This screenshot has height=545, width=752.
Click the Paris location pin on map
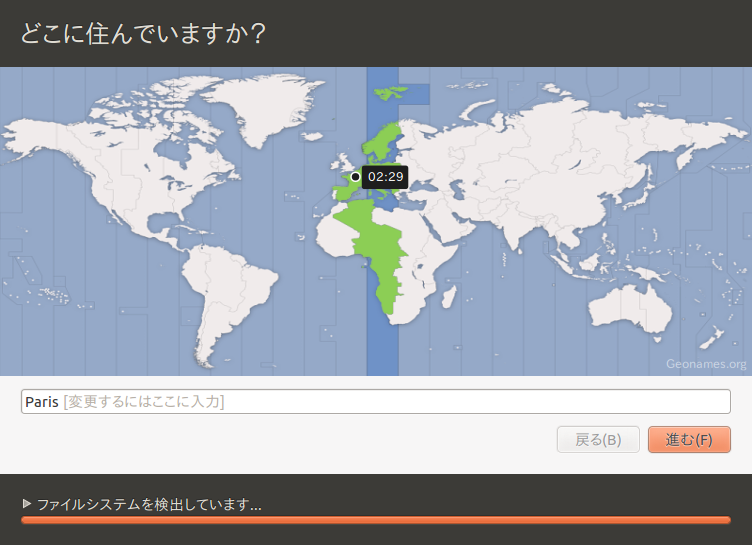click(355, 177)
